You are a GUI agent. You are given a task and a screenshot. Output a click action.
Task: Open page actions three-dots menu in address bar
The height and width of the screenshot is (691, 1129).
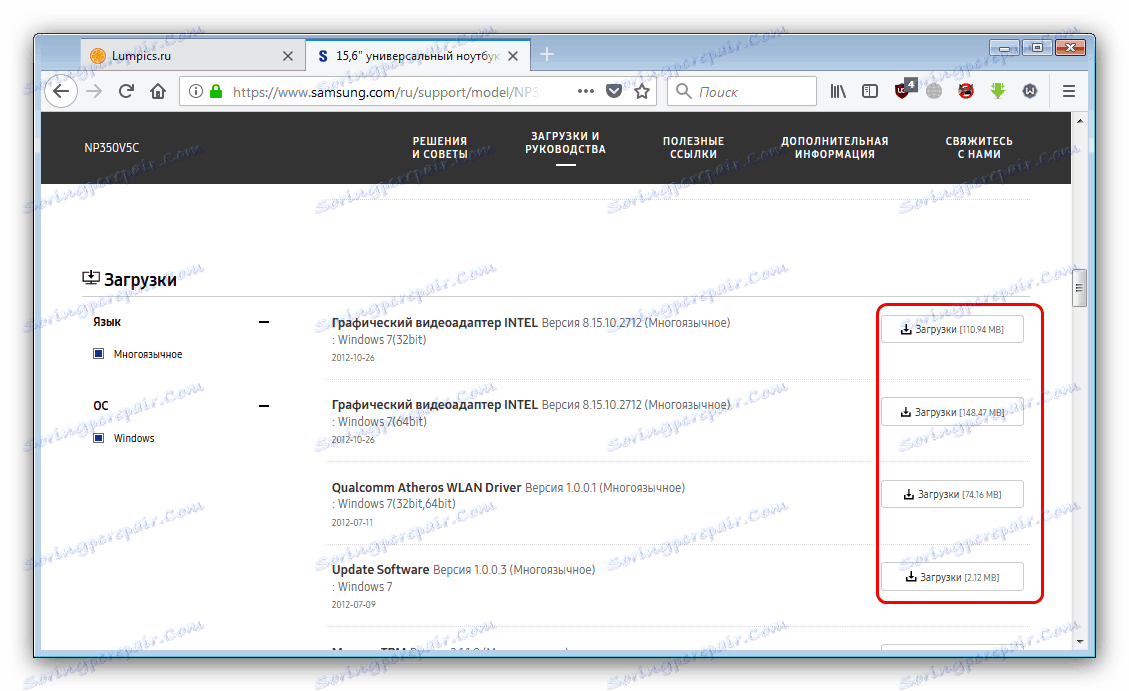pos(586,91)
